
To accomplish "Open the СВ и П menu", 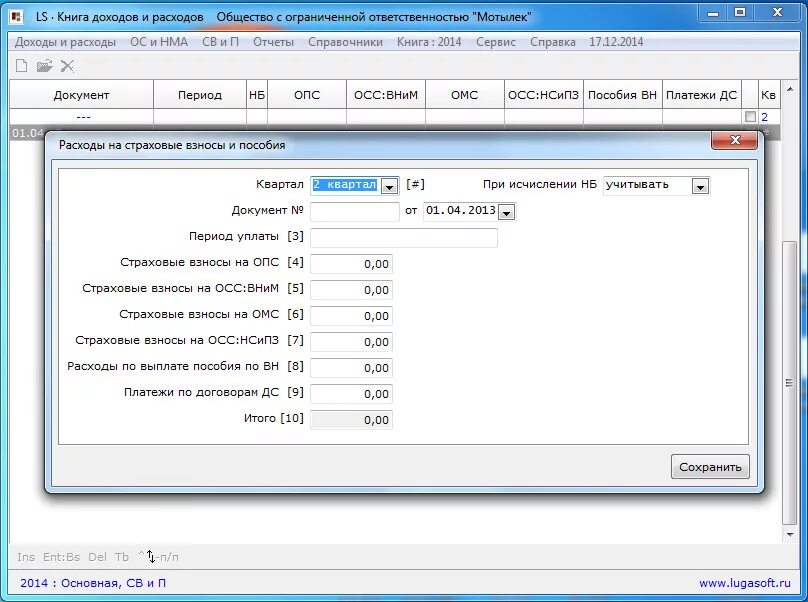I will tap(221, 42).
